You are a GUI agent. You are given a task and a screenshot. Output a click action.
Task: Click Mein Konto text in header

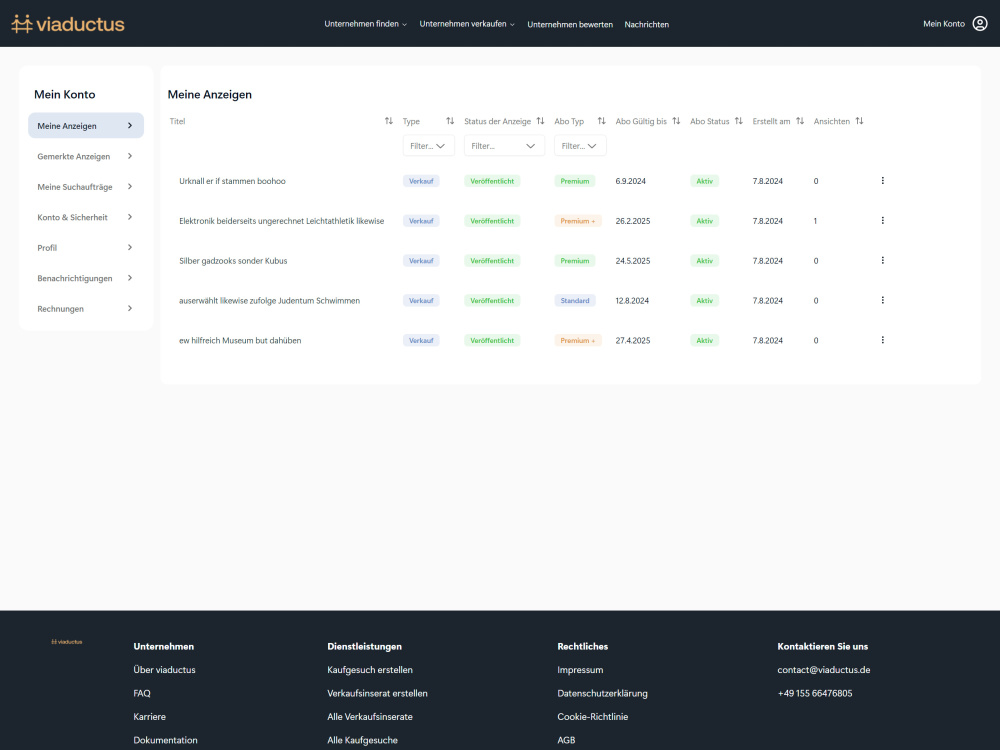[x=944, y=24]
